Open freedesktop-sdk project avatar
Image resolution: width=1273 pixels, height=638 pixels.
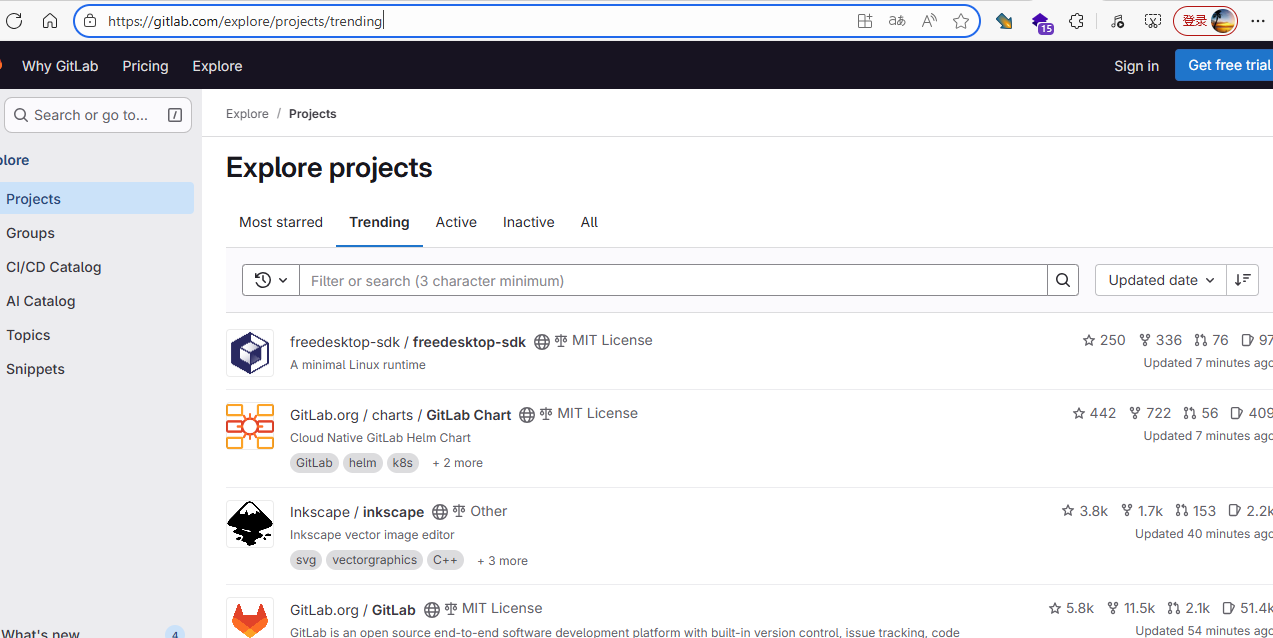(250, 353)
